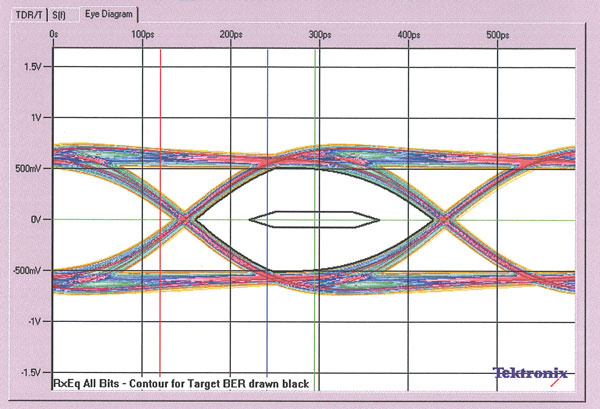The height and width of the screenshot is (409, 600).
Task: Click the 500ps time axis label
Action: (x=496, y=35)
